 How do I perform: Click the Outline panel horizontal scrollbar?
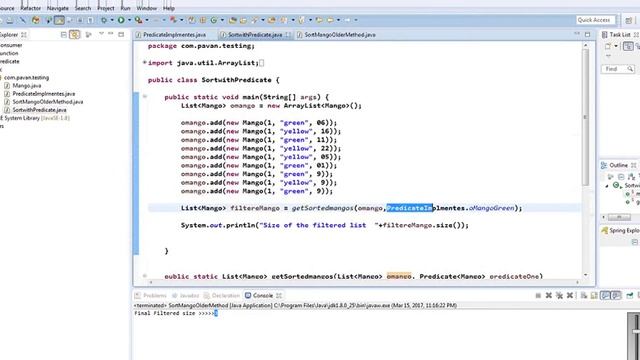tap(620, 218)
